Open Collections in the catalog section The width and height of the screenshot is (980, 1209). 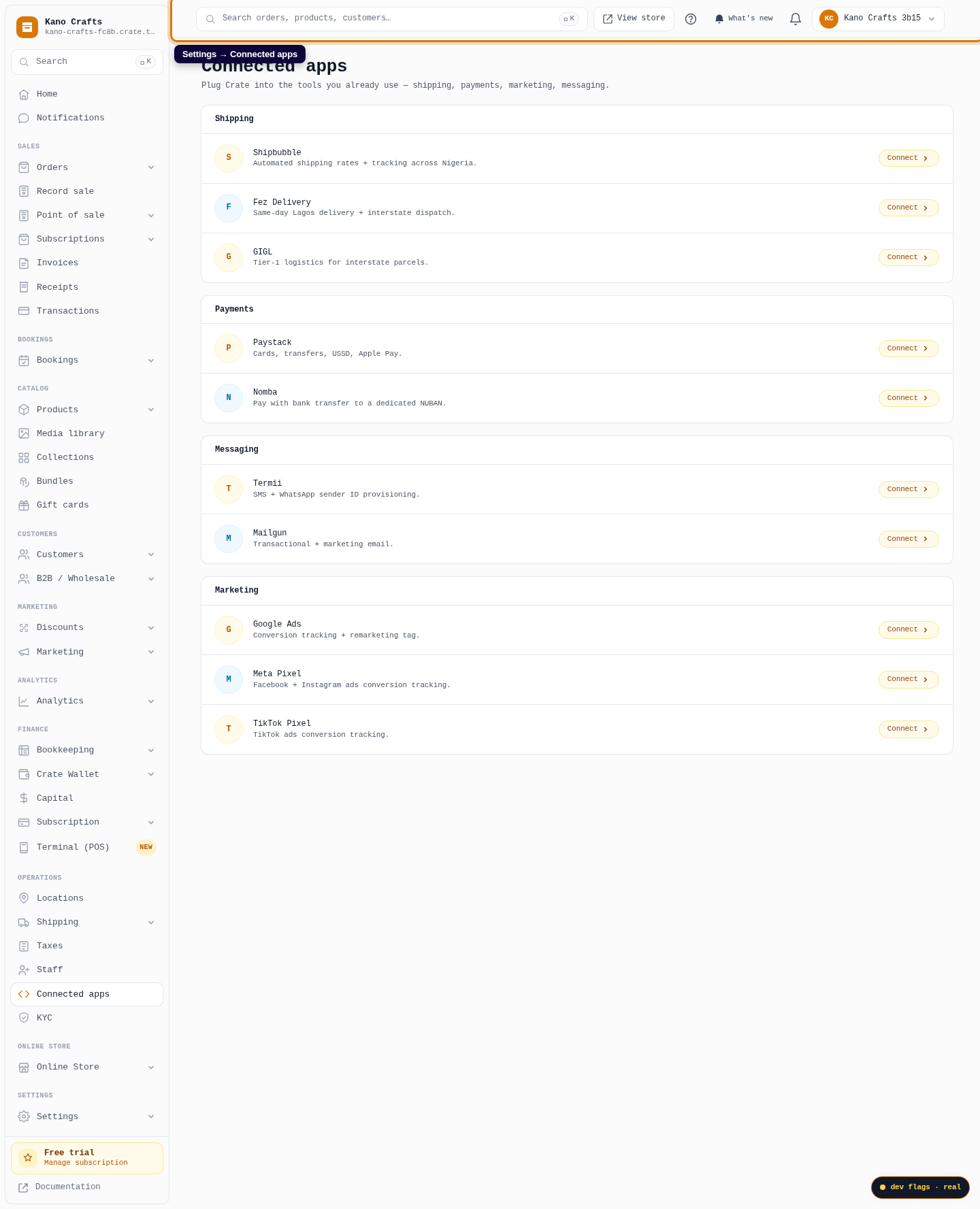pyautogui.click(x=87, y=458)
